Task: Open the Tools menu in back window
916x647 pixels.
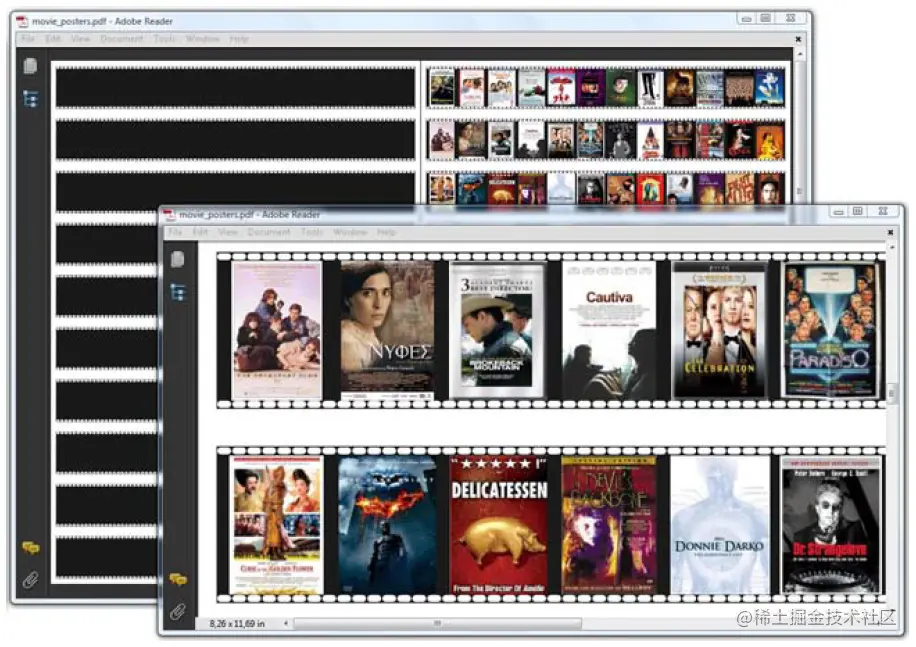Action: (x=165, y=39)
